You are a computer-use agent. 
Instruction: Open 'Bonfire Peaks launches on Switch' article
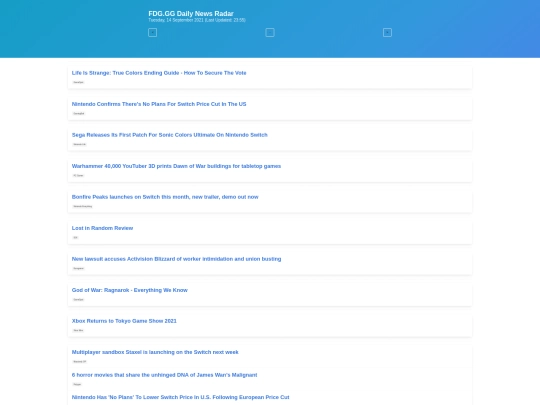tap(165, 197)
